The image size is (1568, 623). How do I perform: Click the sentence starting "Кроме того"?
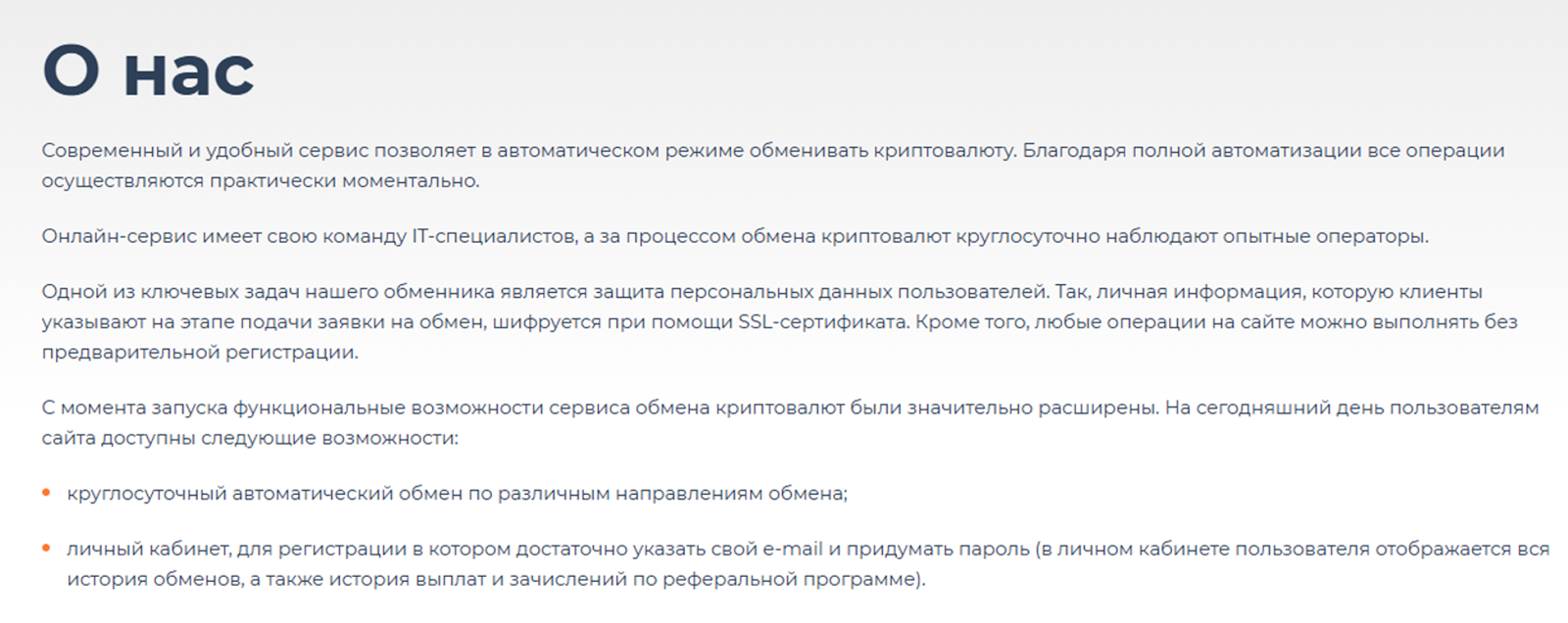point(1215,322)
